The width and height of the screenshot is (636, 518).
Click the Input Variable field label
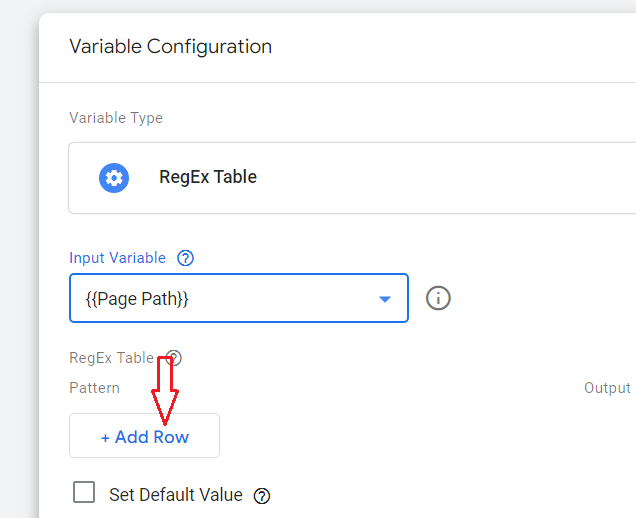[117, 258]
